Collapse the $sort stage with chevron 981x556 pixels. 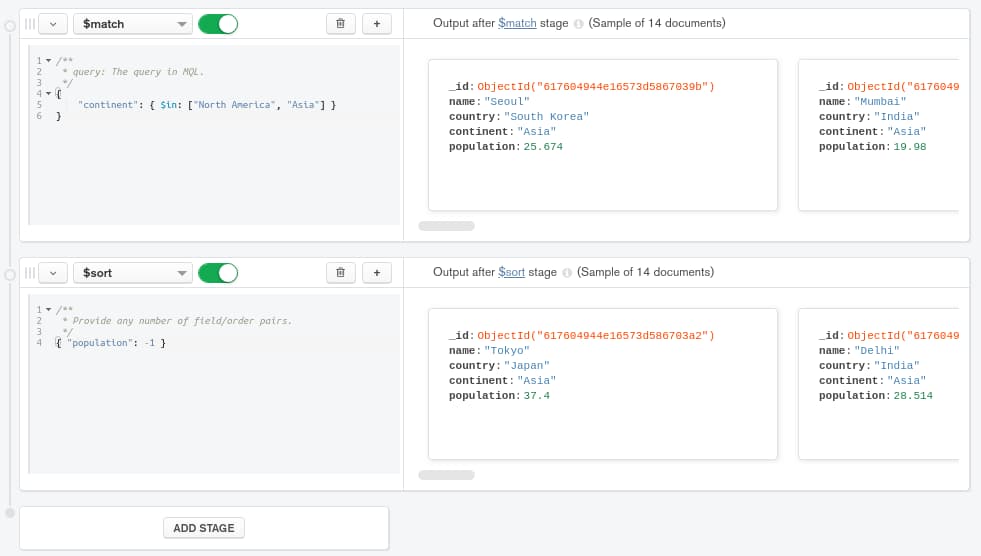tap(53, 273)
